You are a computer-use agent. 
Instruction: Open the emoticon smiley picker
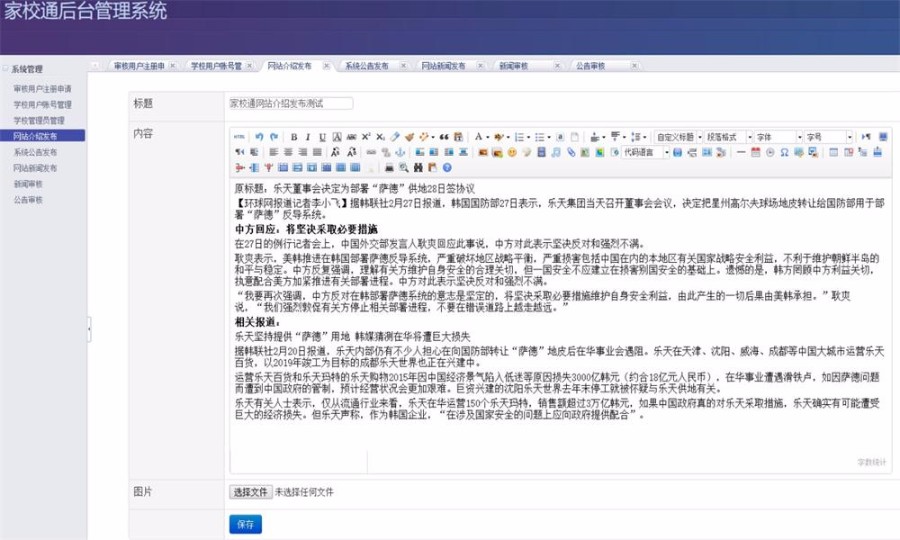[x=511, y=152]
